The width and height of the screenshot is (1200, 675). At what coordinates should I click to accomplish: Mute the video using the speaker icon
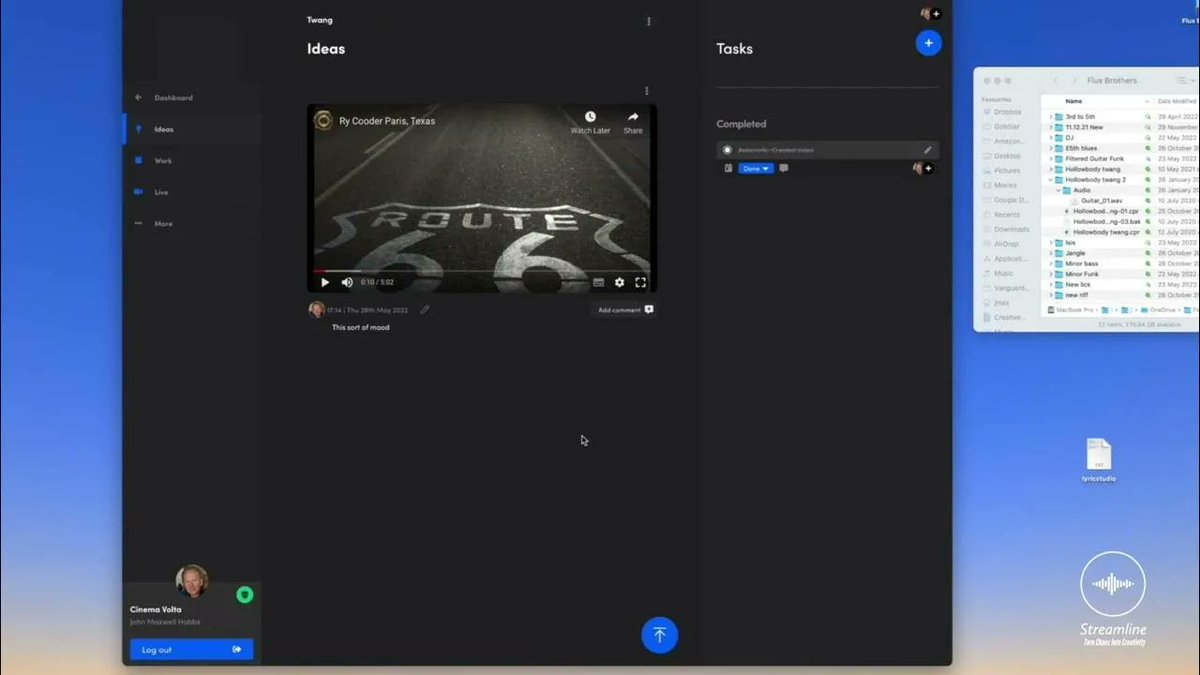click(x=346, y=282)
